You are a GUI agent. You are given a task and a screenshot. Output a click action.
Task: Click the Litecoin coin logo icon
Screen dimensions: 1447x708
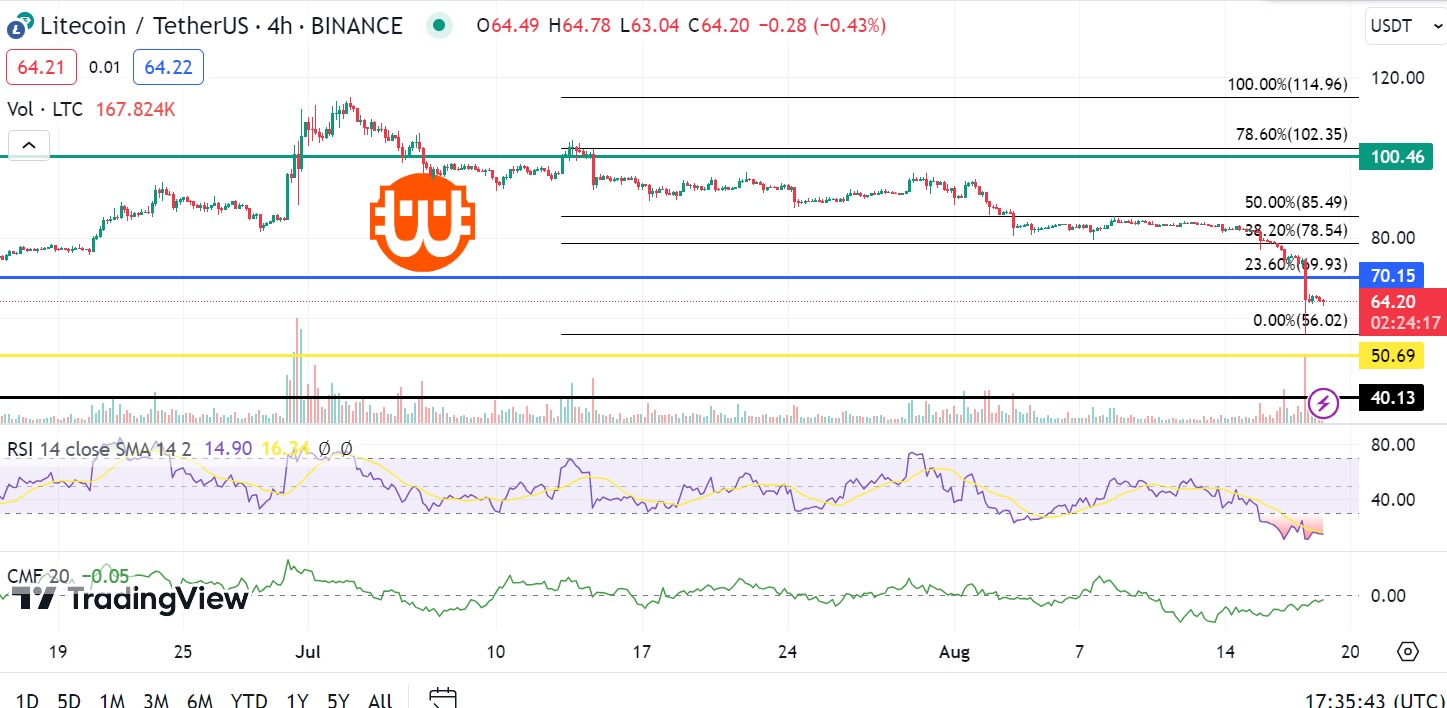pos(19,25)
